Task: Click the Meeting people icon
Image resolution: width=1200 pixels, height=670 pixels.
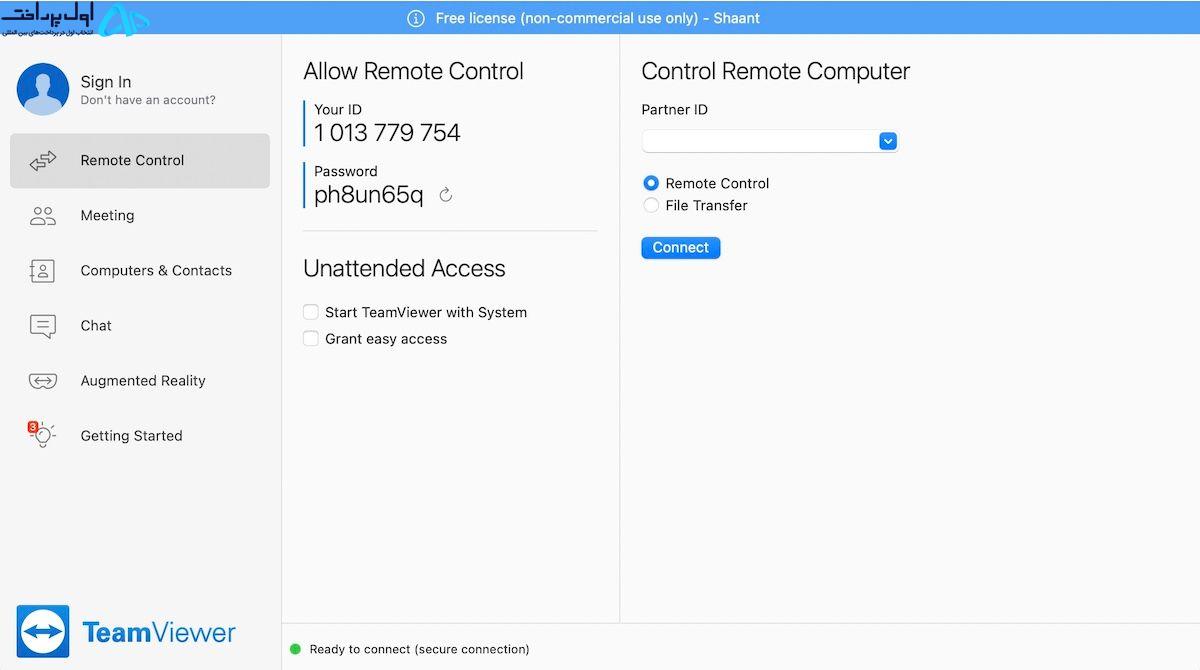Action: click(x=43, y=216)
